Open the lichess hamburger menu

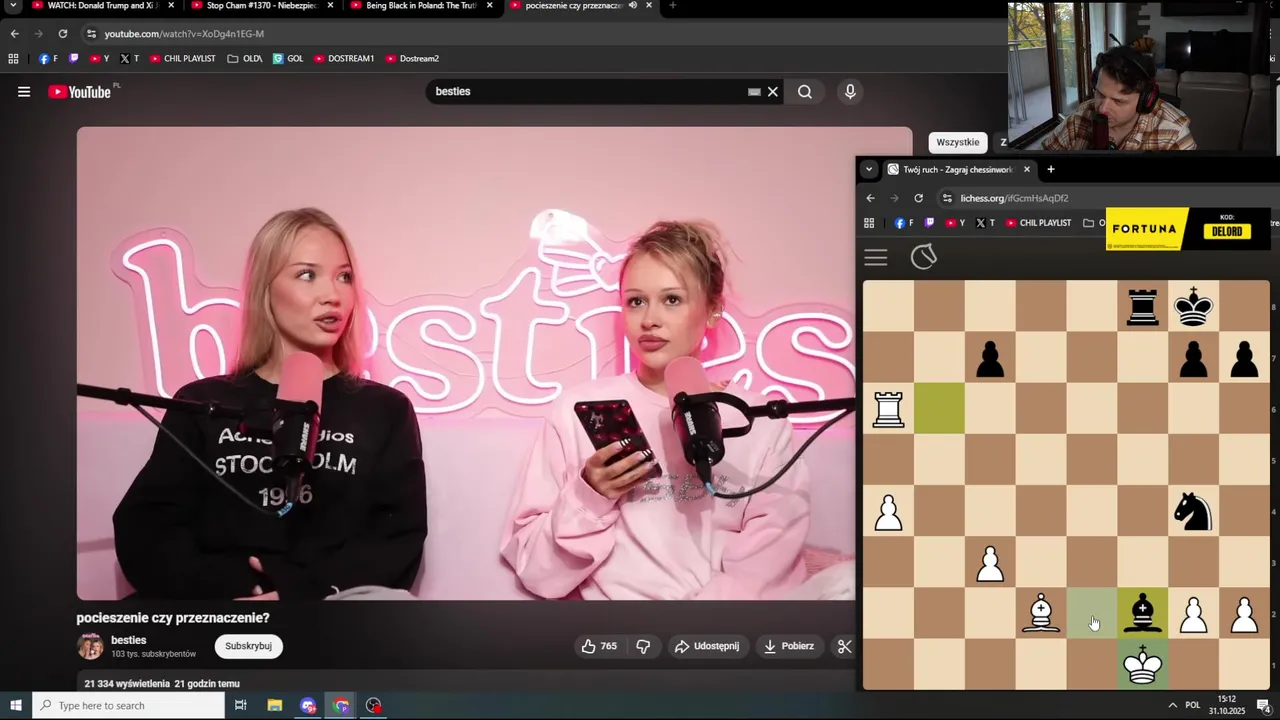click(876, 258)
